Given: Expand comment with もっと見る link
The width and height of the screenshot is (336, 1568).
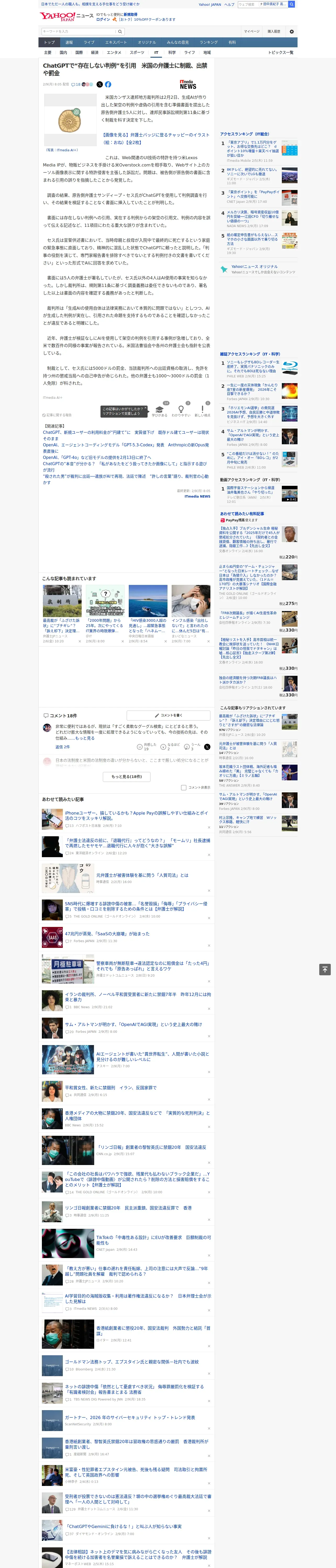Looking at the screenshot, I should tap(85, 738).
